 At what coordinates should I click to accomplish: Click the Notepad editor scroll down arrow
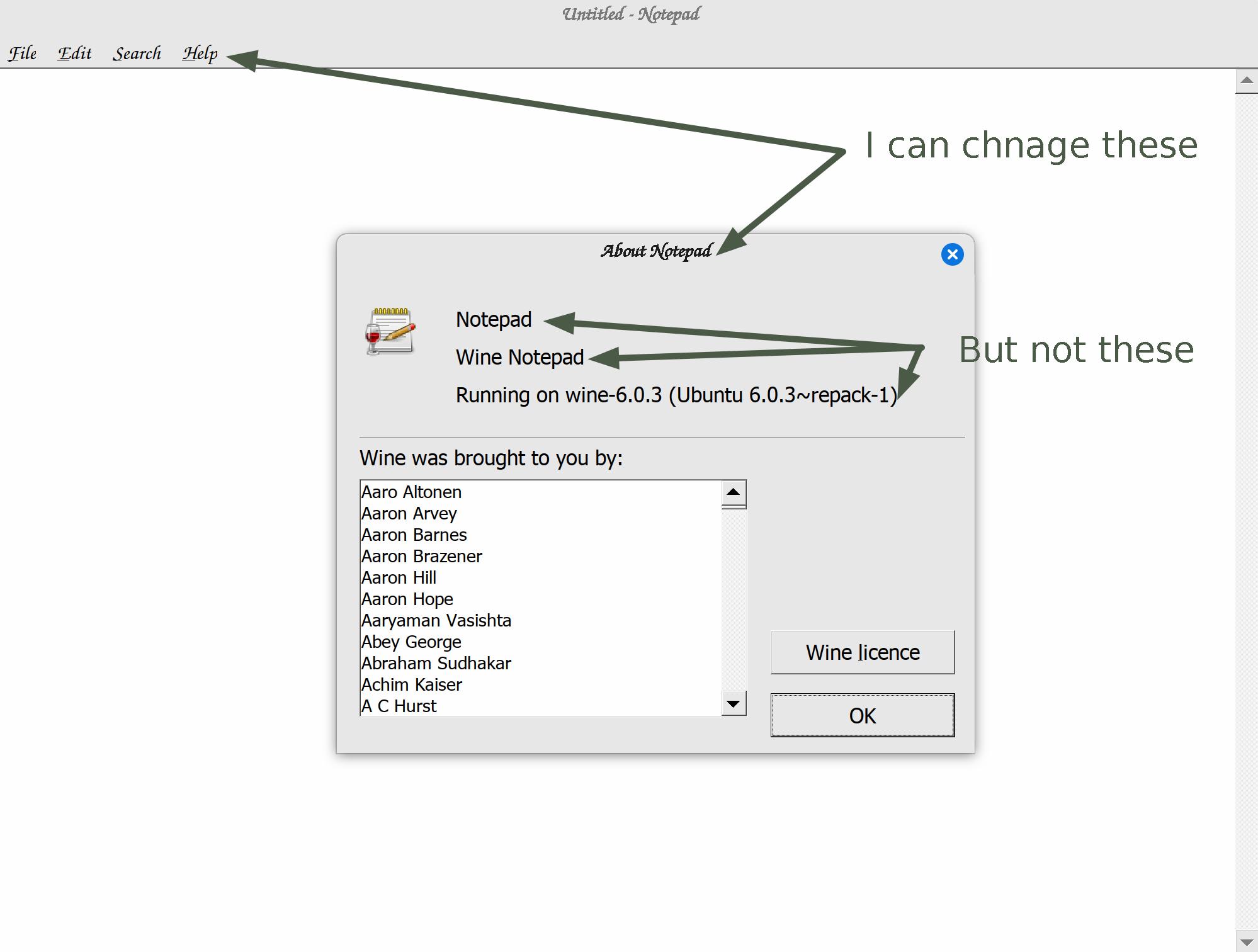[1247, 941]
